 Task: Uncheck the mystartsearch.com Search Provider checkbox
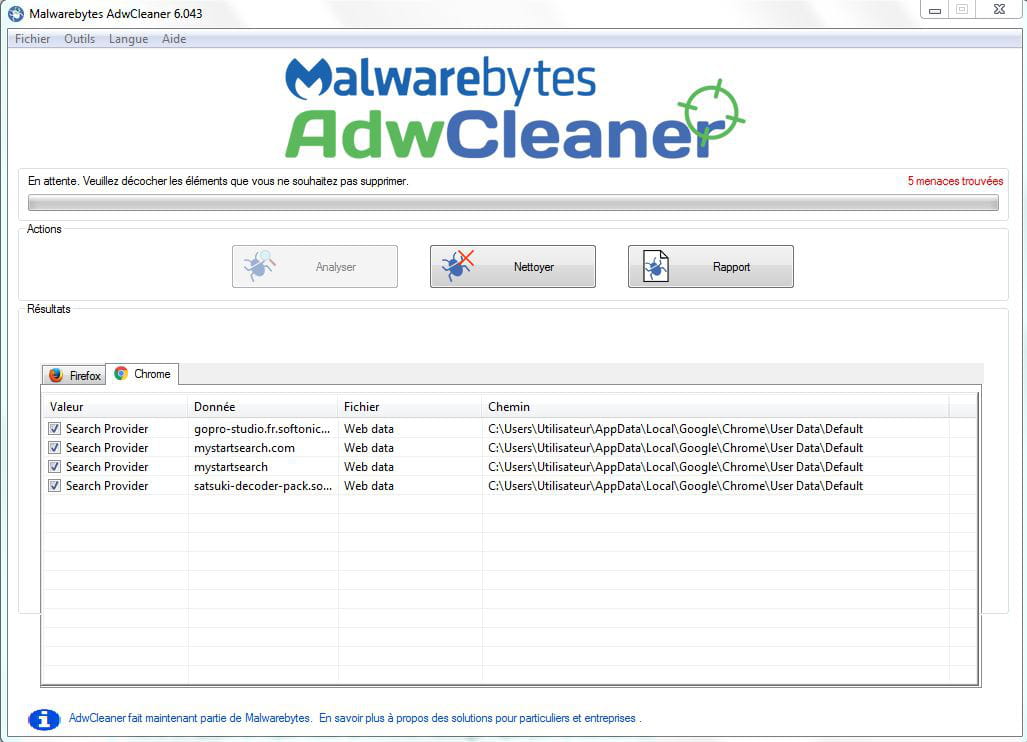pyautogui.click(x=54, y=448)
